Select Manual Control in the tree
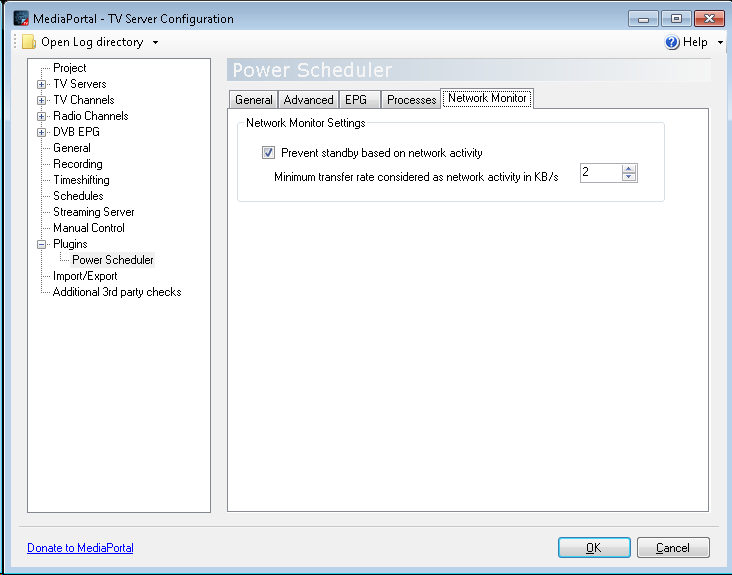 pyautogui.click(x=89, y=228)
